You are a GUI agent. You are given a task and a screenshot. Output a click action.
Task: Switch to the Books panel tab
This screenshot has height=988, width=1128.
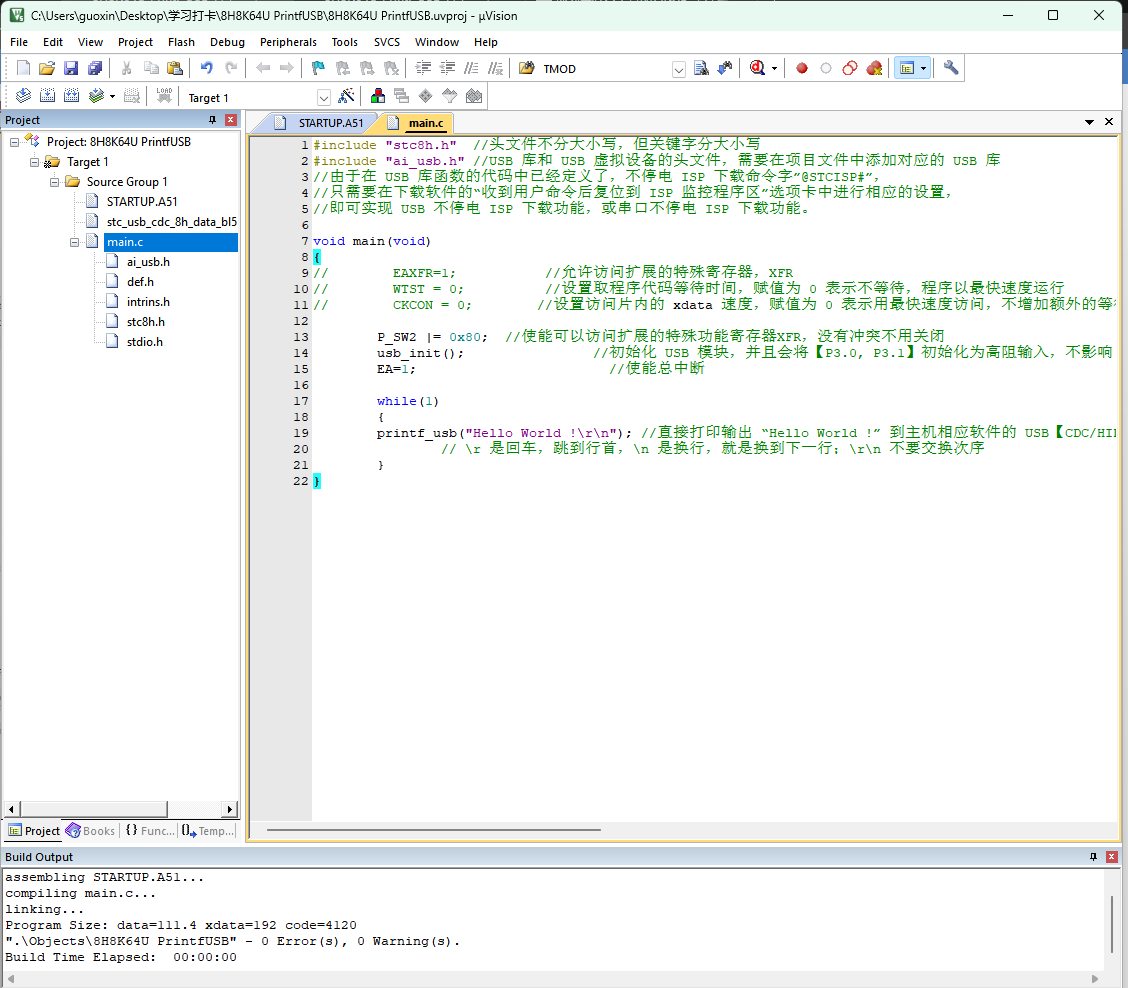[x=90, y=831]
